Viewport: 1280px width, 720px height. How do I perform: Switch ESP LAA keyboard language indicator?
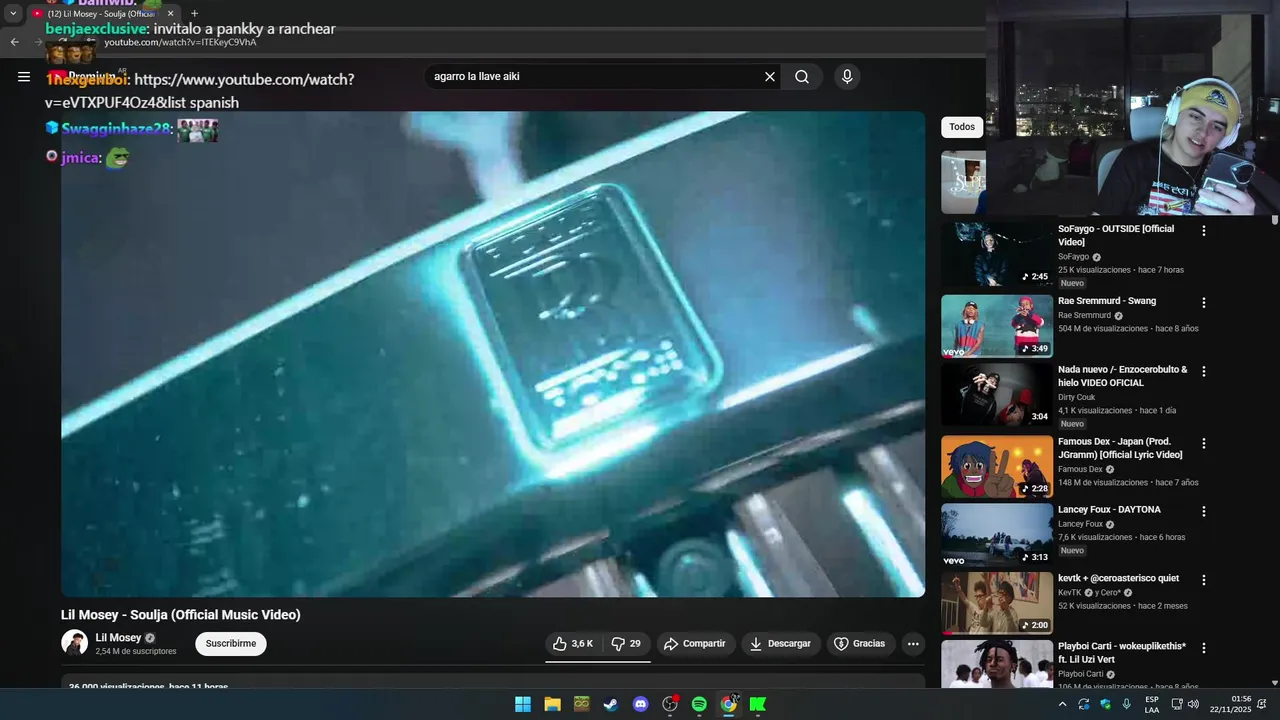tap(1152, 704)
